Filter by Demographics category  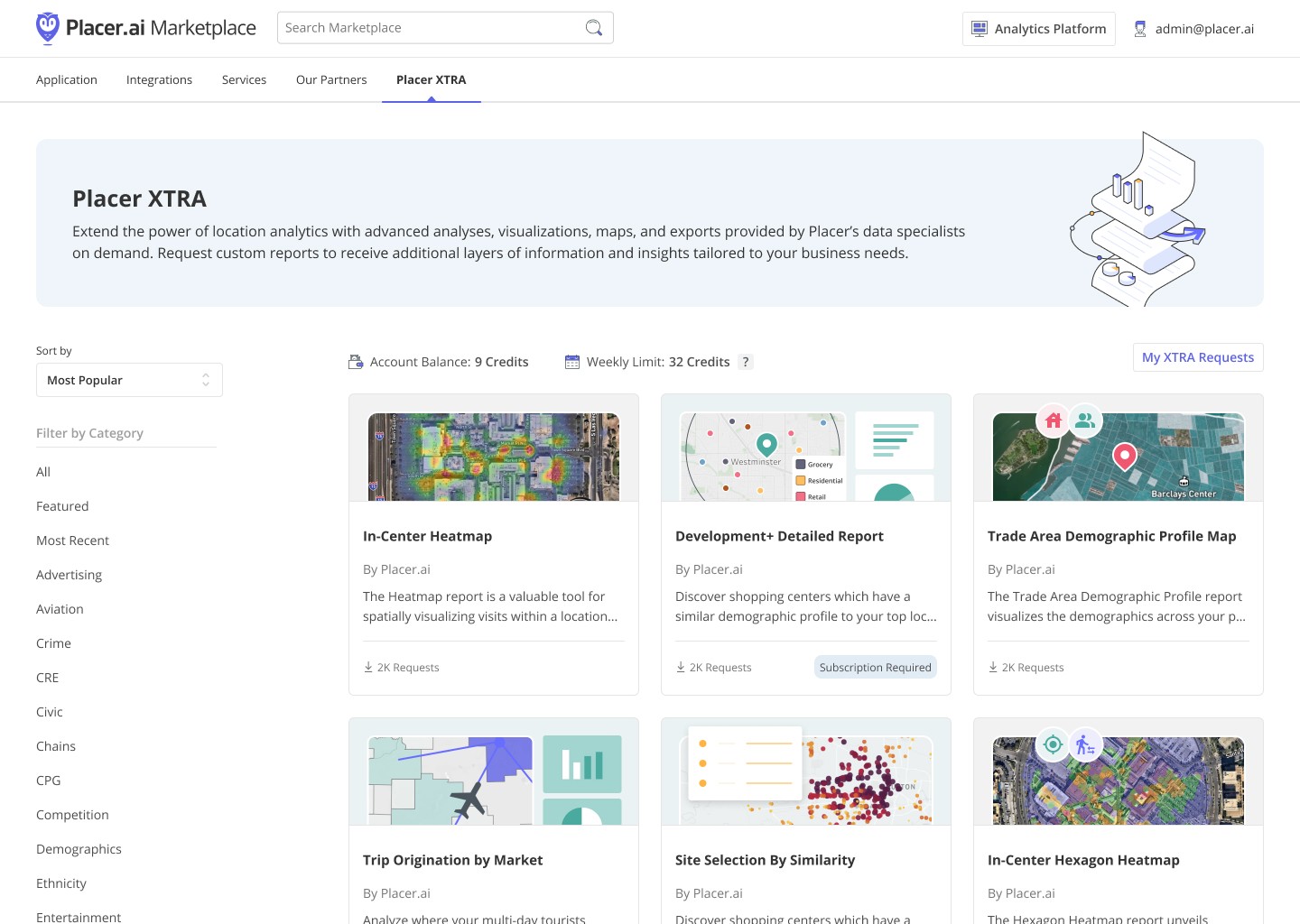click(79, 849)
